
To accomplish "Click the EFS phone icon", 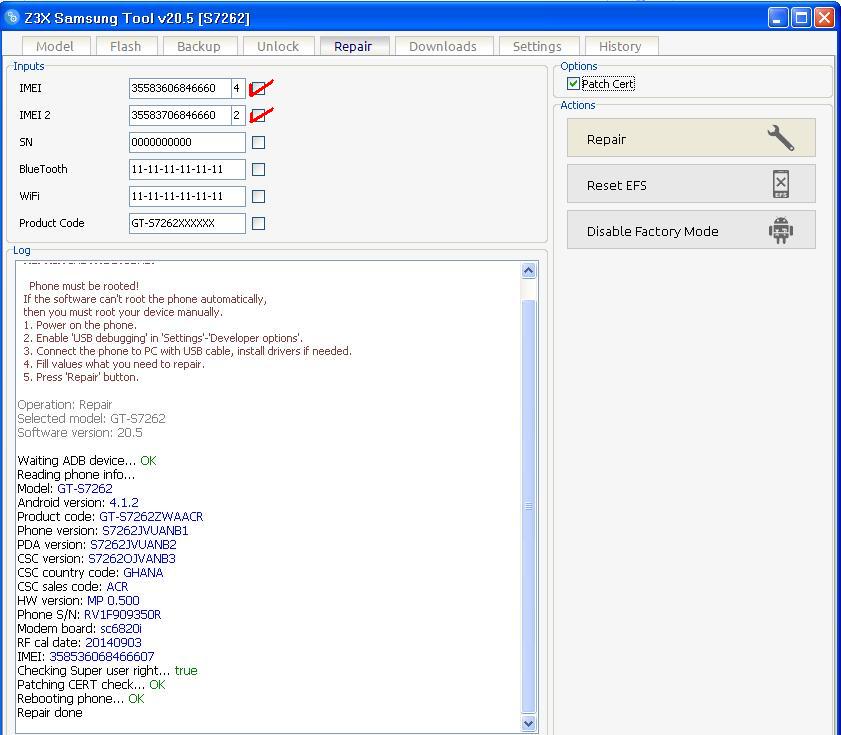I will [x=781, y=184].
